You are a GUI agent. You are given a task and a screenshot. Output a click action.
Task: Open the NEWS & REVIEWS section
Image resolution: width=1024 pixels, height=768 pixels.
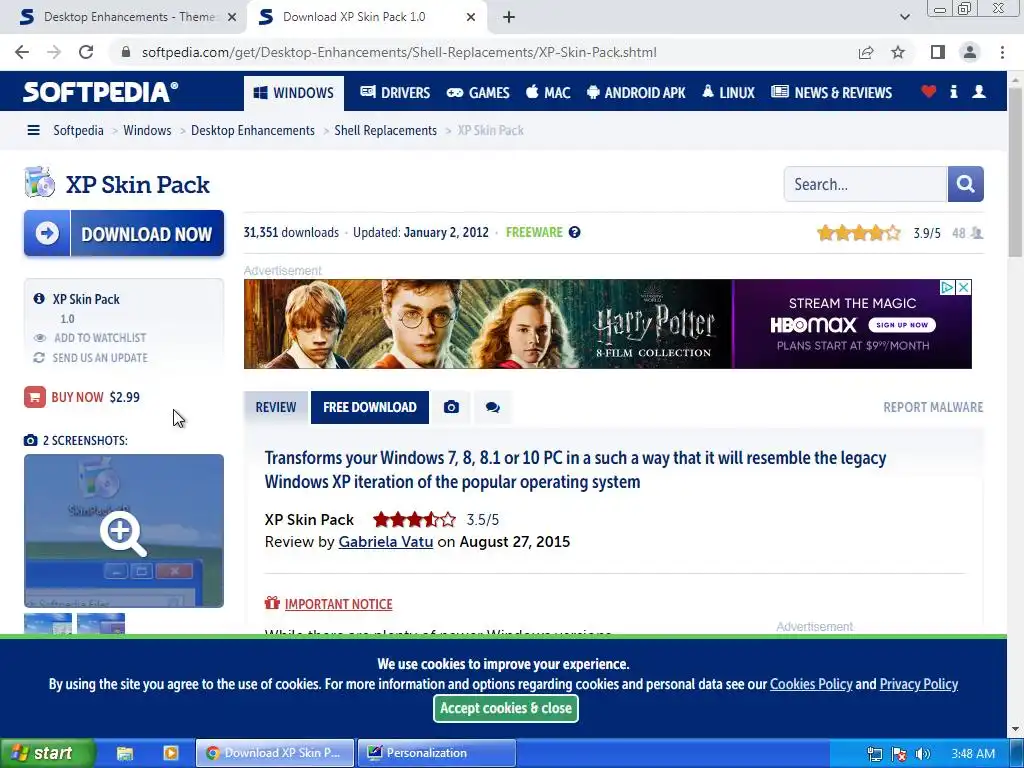(831, 93)
